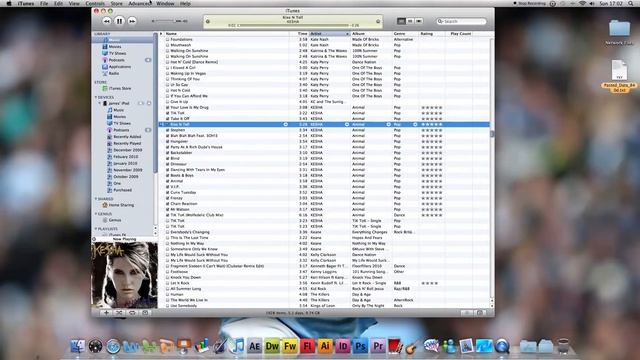Select Movies in the Library sidebar

tap(115, 47)
